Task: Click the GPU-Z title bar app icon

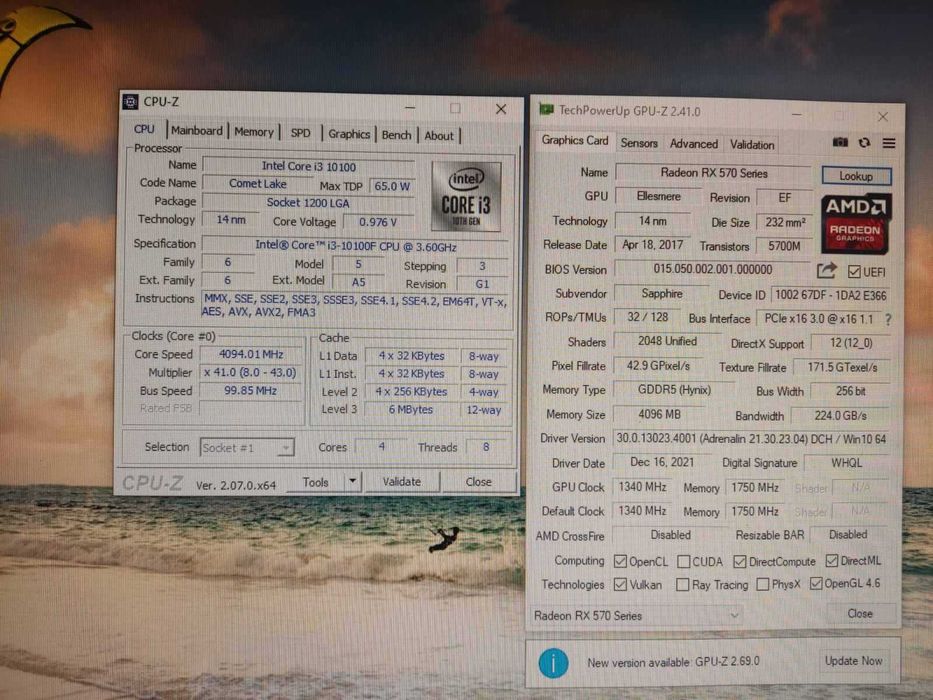Action: pos(546,110)
